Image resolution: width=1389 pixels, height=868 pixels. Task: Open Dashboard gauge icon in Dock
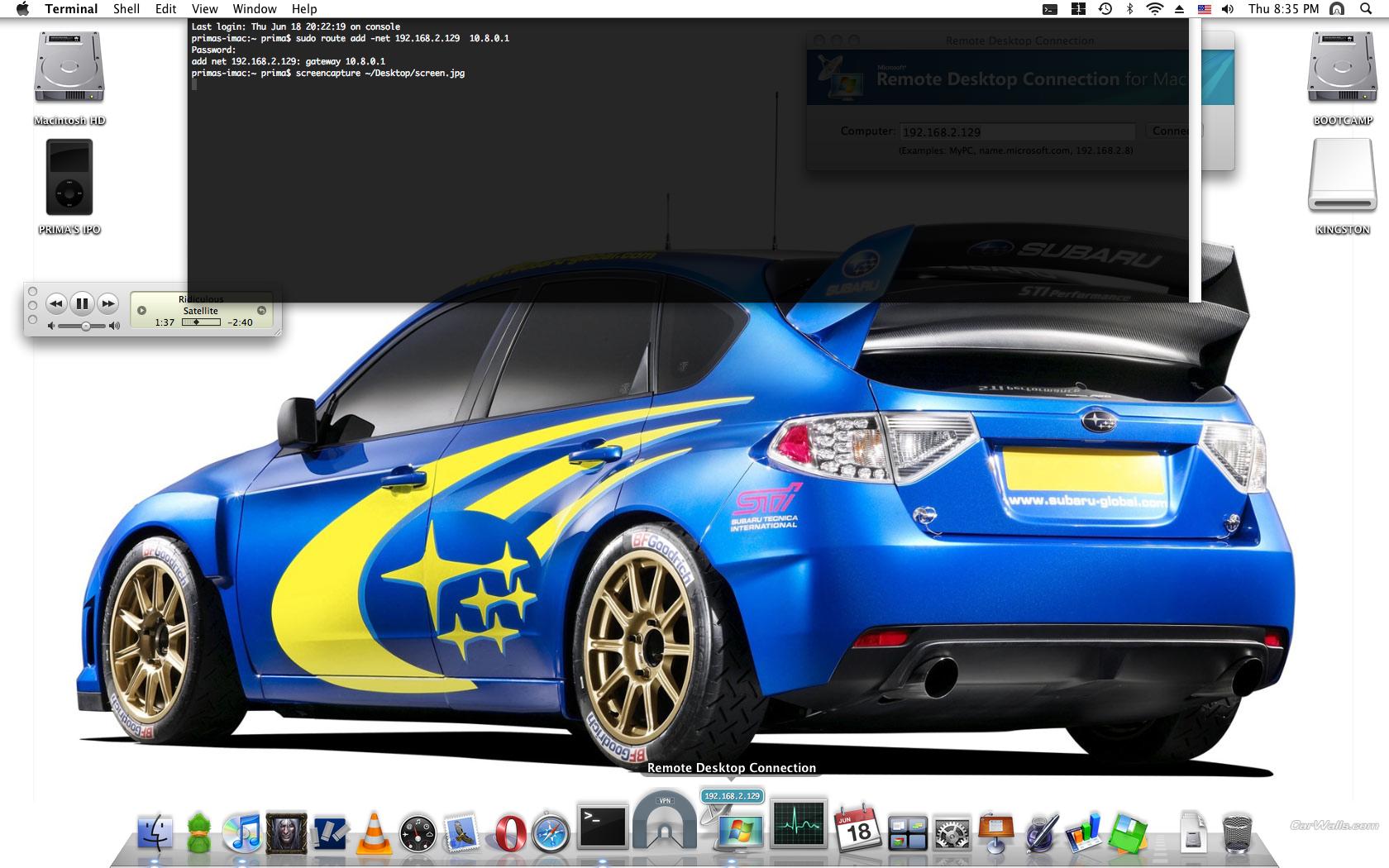[x=418, y=833]
